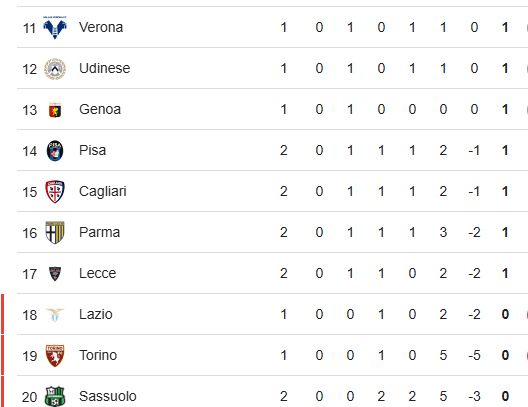Open the Cagliari team link
Viewport: 528px width, 407px height.
point(103,192)
